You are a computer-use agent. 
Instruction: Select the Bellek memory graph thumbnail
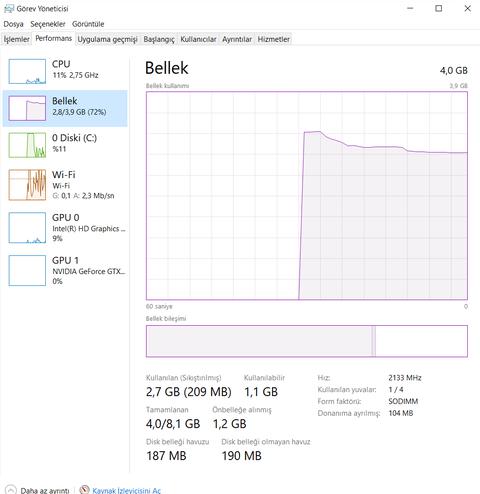[27, 108]
